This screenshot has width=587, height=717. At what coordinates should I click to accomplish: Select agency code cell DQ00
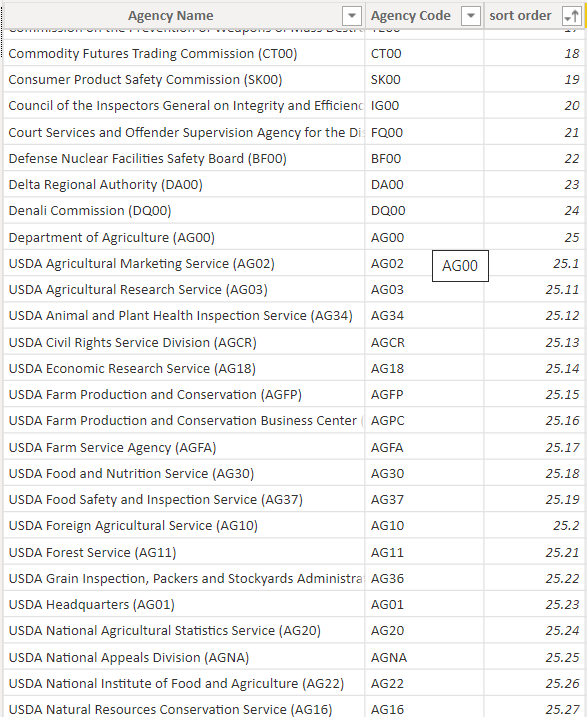[424, 211]
